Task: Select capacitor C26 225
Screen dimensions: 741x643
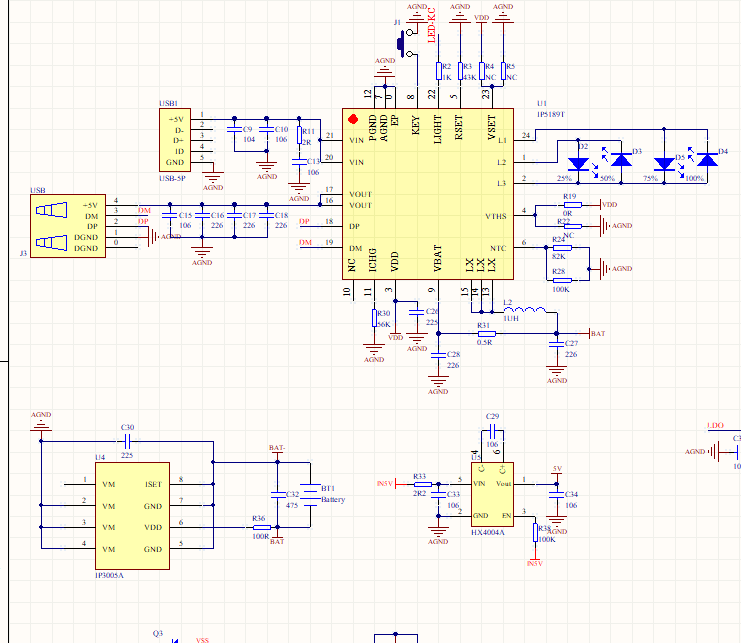Action: click(x=416, y=312)
